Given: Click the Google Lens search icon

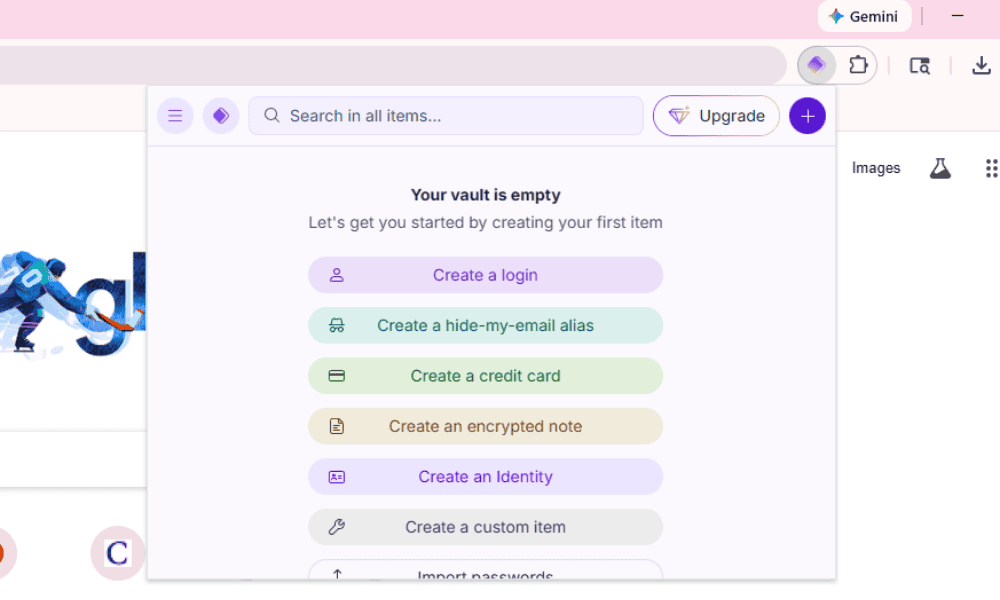Looking at the screenshot, I should pos(919,66).
